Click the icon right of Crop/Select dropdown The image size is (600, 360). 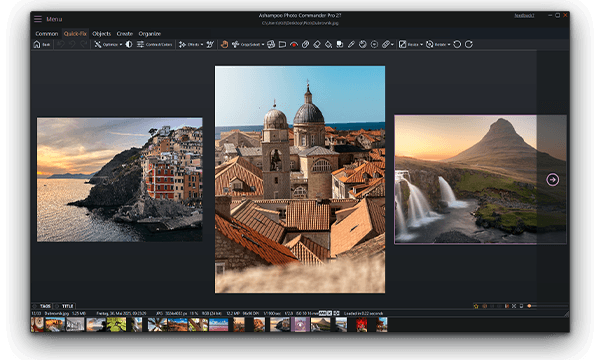(x=271, y=44)
